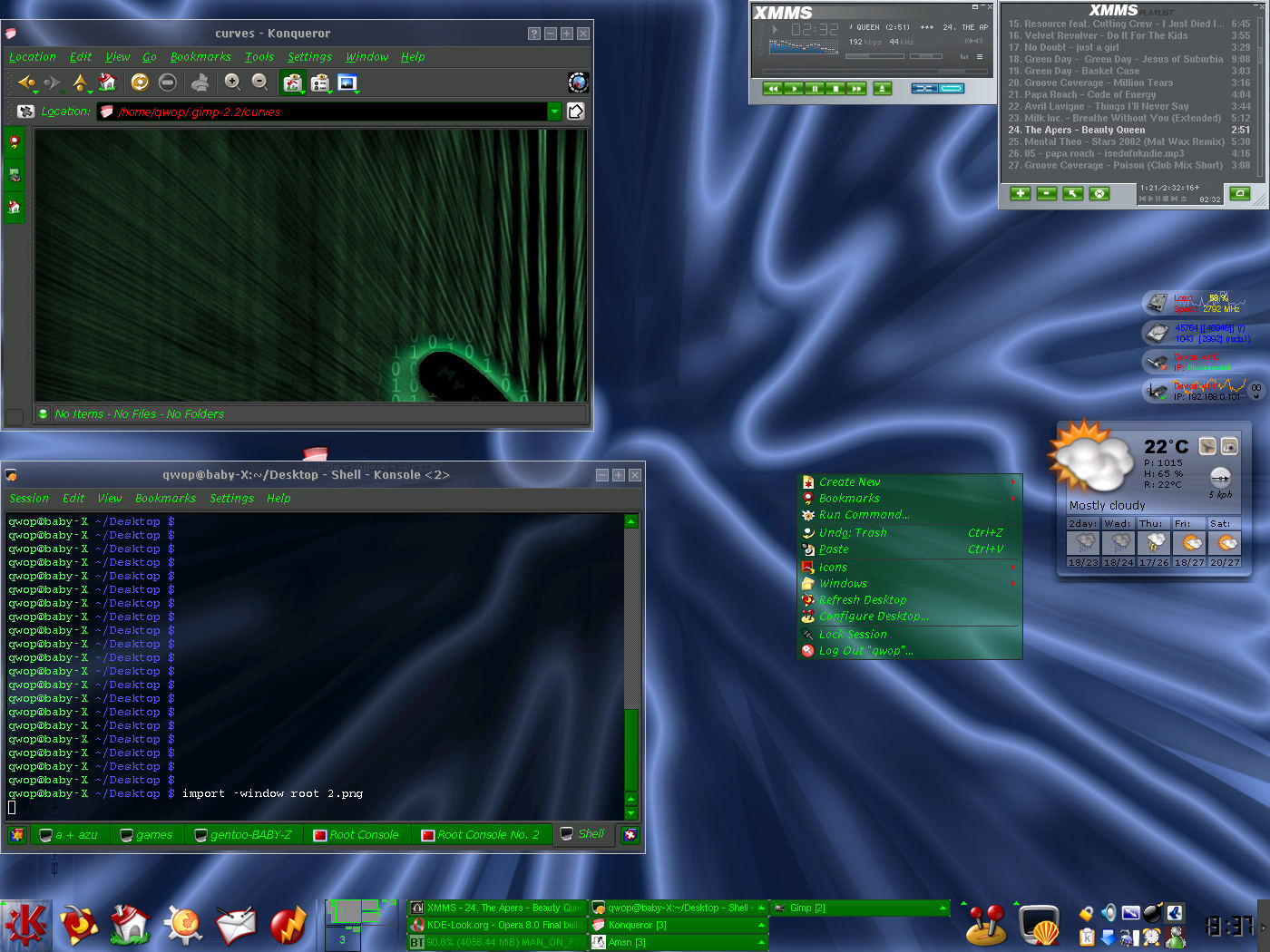The image size is (1270, 952).
Task: Open Konsole Settings menu
Action: (231, 499)
